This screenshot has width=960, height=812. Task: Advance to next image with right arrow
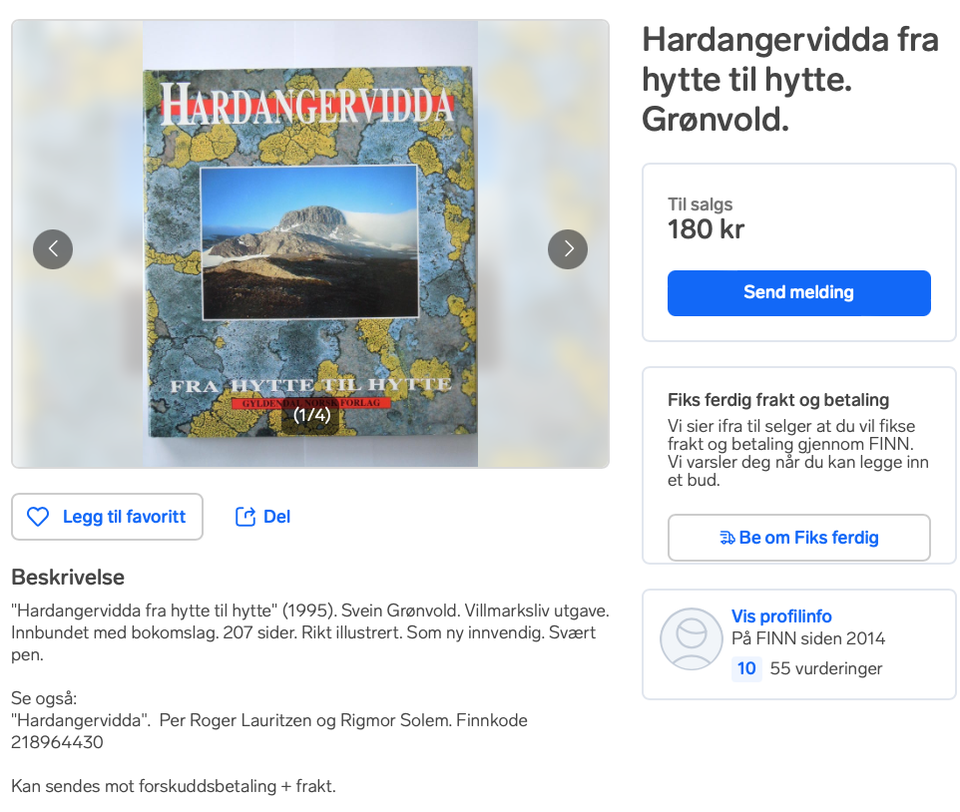click(x=568, y=249)
